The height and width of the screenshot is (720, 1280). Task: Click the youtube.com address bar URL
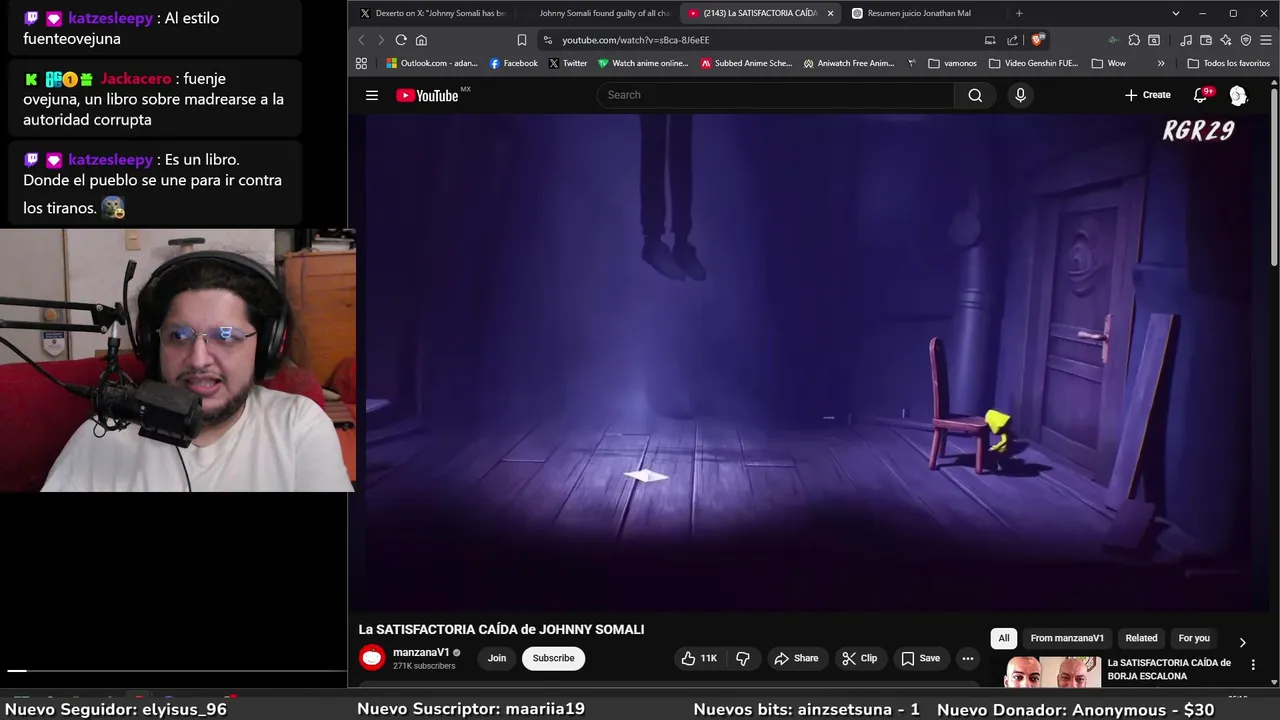click(635, 40)
